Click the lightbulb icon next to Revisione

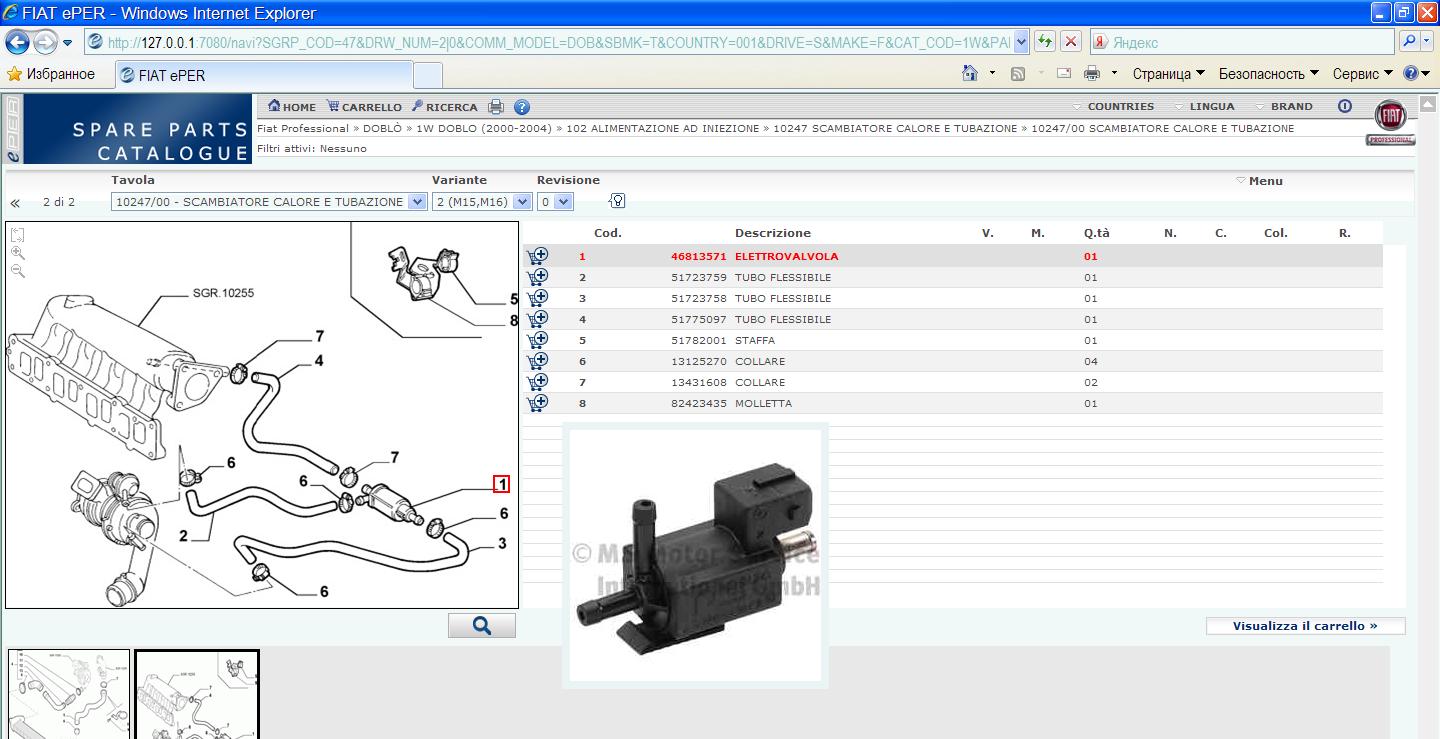617,201
